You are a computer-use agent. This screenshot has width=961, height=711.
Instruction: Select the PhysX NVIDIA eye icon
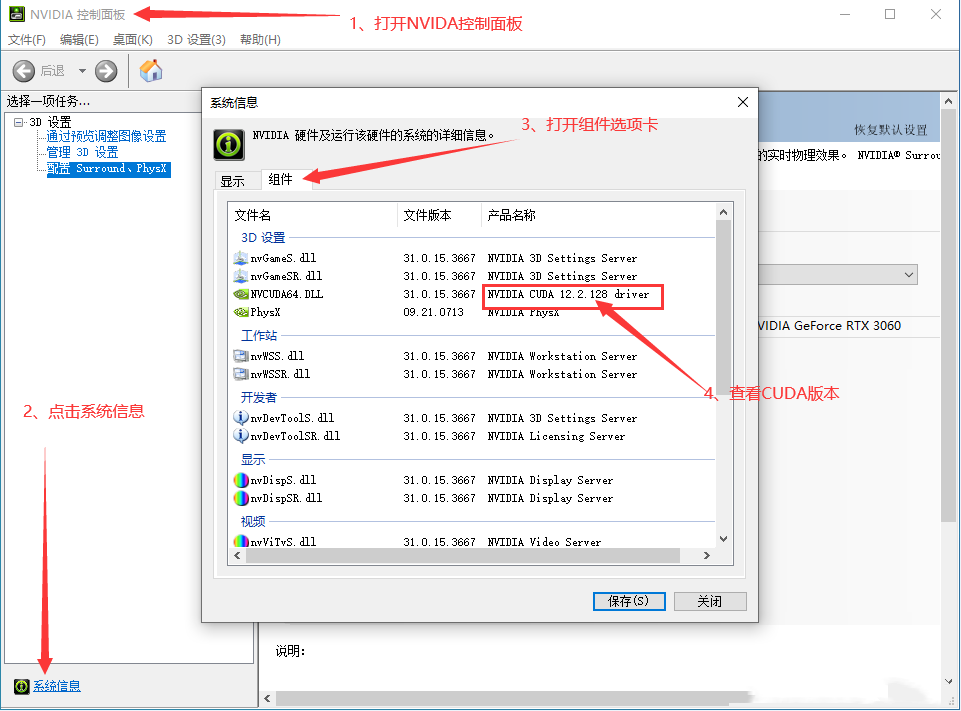click(241, 312)
